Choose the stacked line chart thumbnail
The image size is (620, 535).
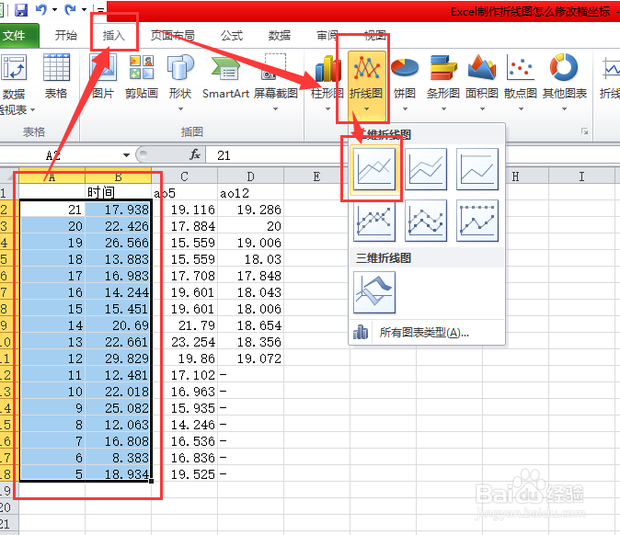tap(426, 169)
